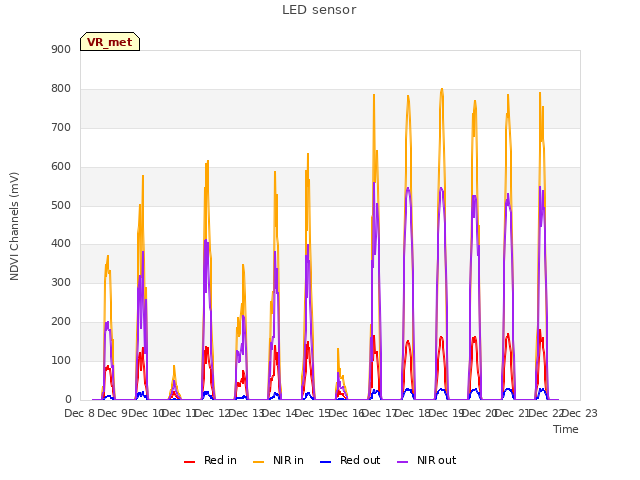Toggle the Red in legend entry
The height and width of the screenshot is (480, 640).
(210, 460)
